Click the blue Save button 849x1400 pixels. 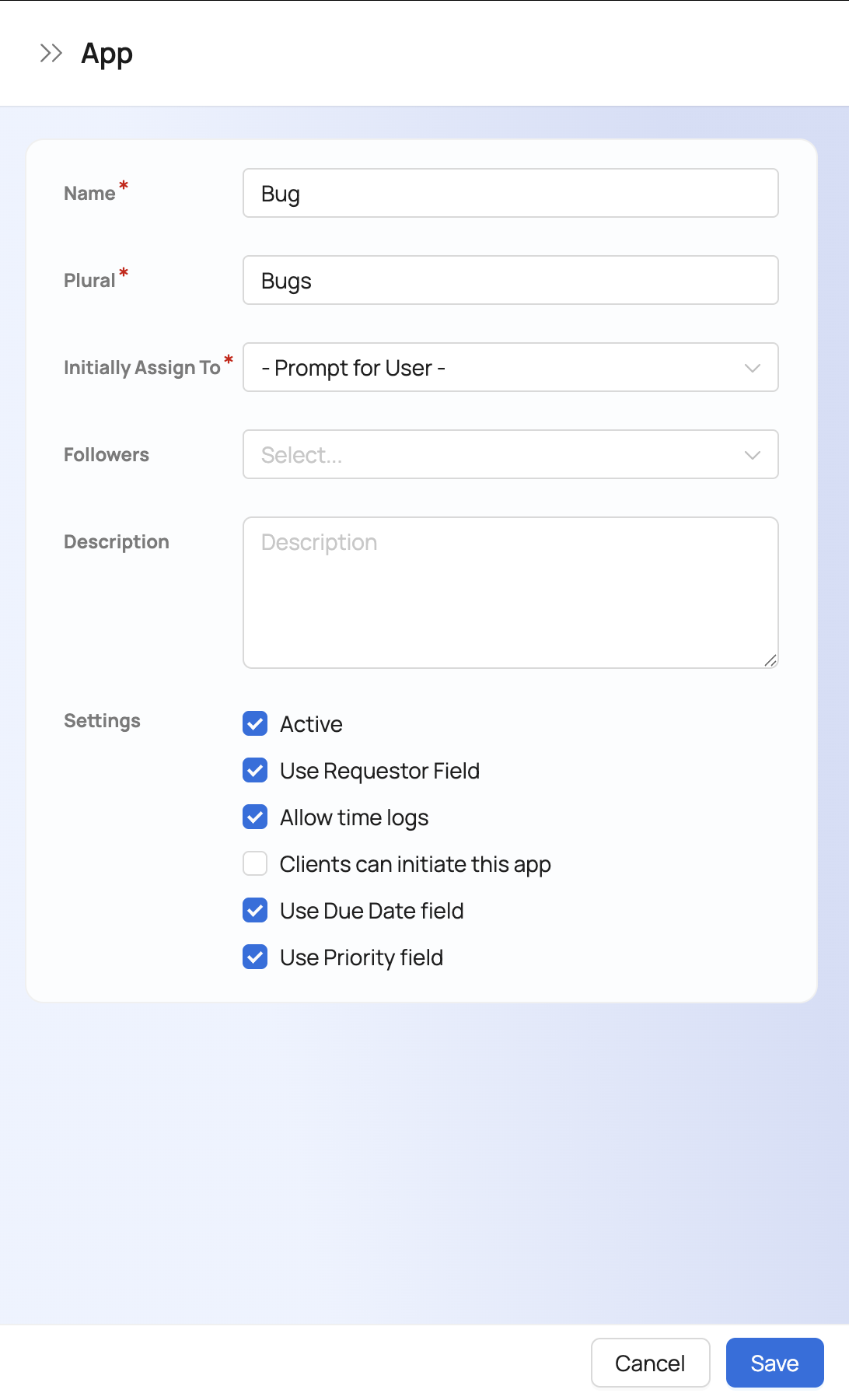(x=774, y=1363)
